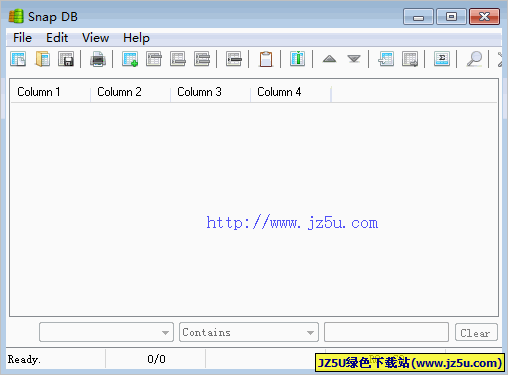Open the View menu

pyautogui.click(x=95, y=38)
